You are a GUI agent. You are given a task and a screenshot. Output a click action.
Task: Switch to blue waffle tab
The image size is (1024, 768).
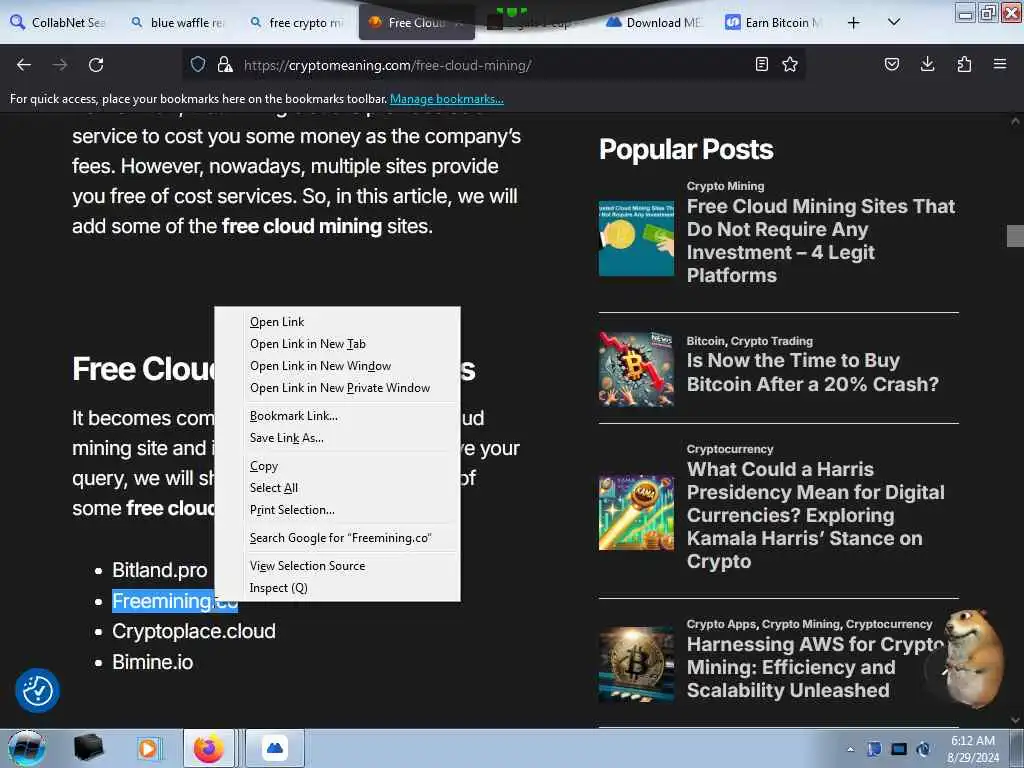click(x=178, y=23)
